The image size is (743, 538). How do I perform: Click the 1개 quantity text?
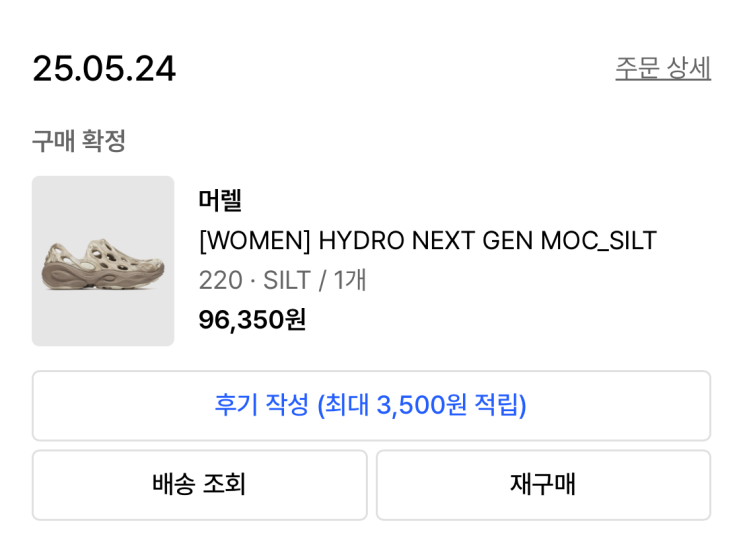[x=350, y=280]
